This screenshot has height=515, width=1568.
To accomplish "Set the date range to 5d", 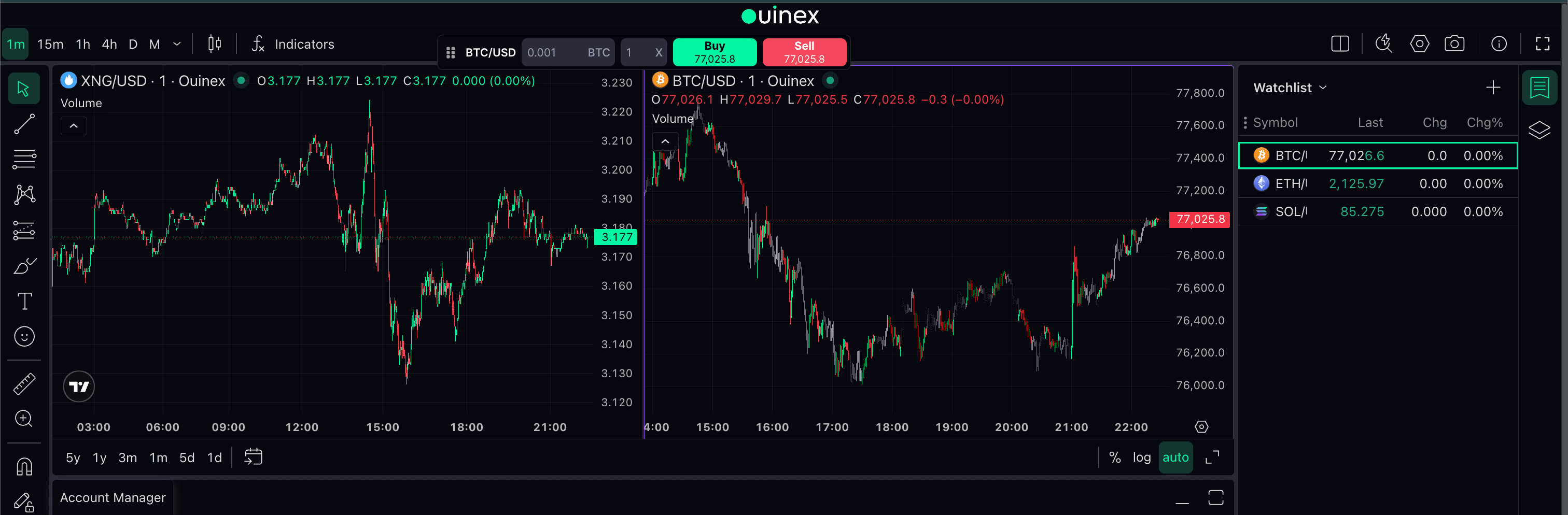I will pyautogui.click(x=187, y=457).
